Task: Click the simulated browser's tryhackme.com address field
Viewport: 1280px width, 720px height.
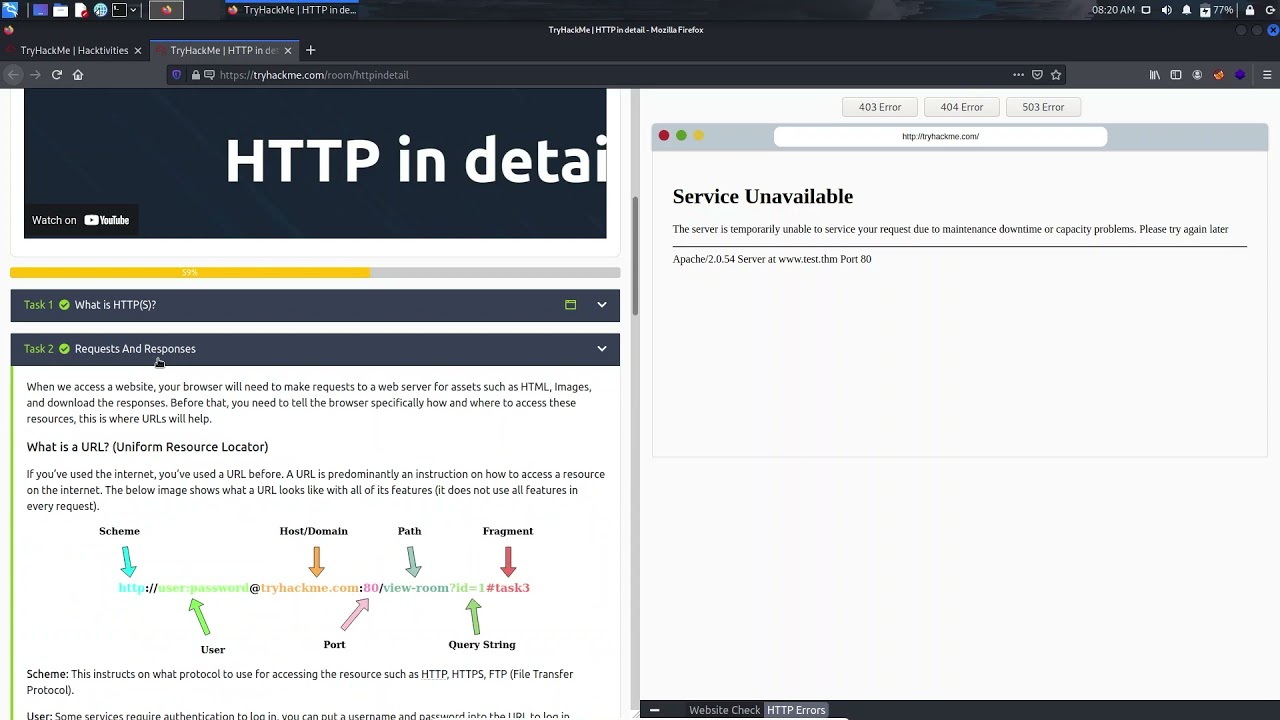Action: coord(940,136)
